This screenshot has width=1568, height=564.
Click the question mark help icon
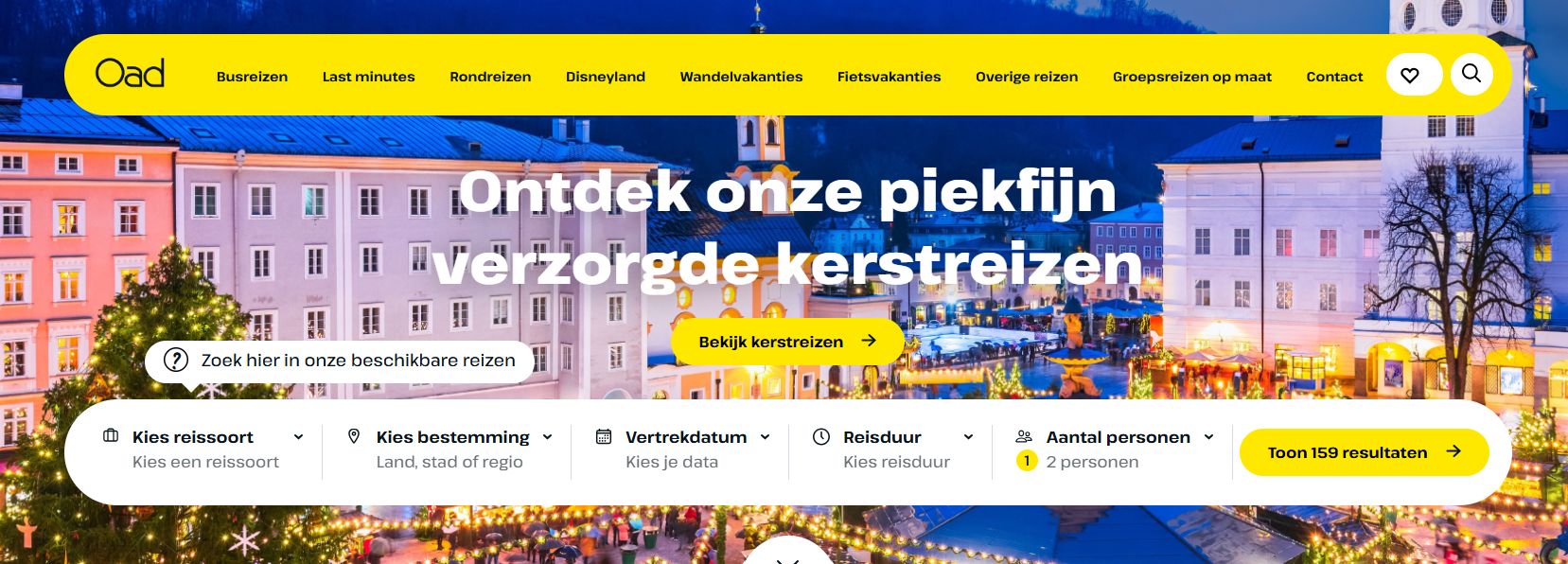click(x=176, y=361)
